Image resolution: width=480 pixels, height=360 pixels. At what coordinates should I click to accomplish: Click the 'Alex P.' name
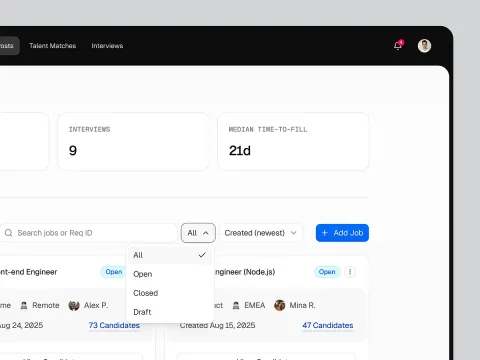[x=96, y=305]
